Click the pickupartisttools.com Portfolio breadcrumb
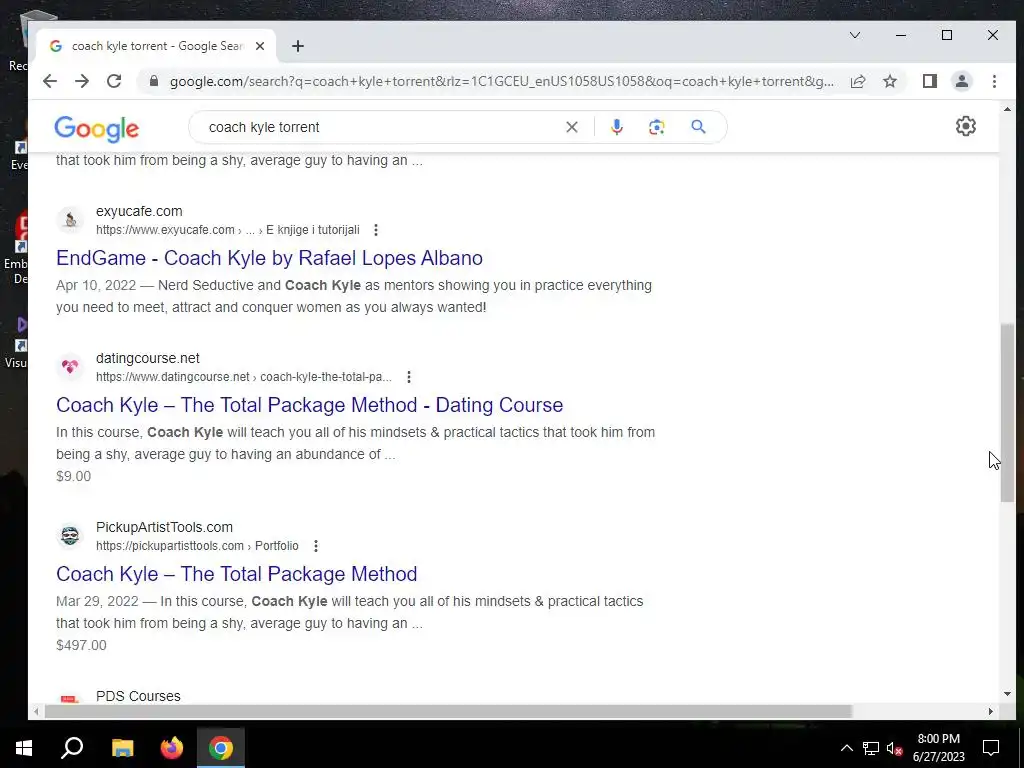The height and width of the screenshot is (768, 1024). pos(197,546)
